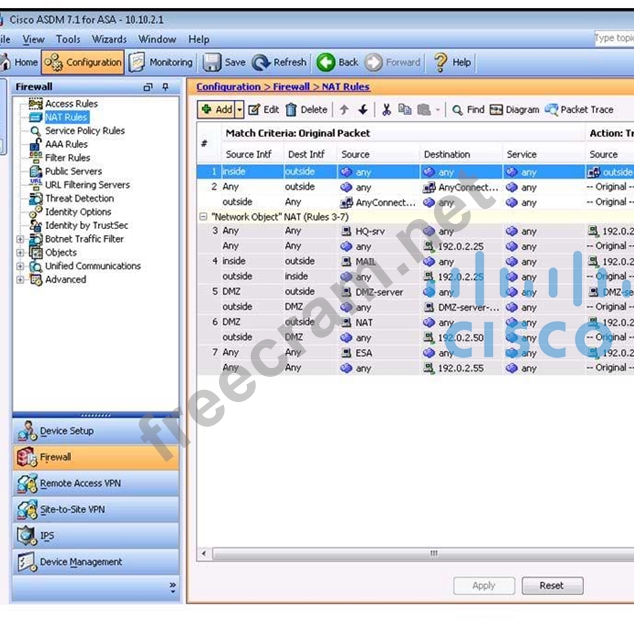Move selected rule down with arrow
The width and height of the screenshot is (634, 634).
pos(362,110)
